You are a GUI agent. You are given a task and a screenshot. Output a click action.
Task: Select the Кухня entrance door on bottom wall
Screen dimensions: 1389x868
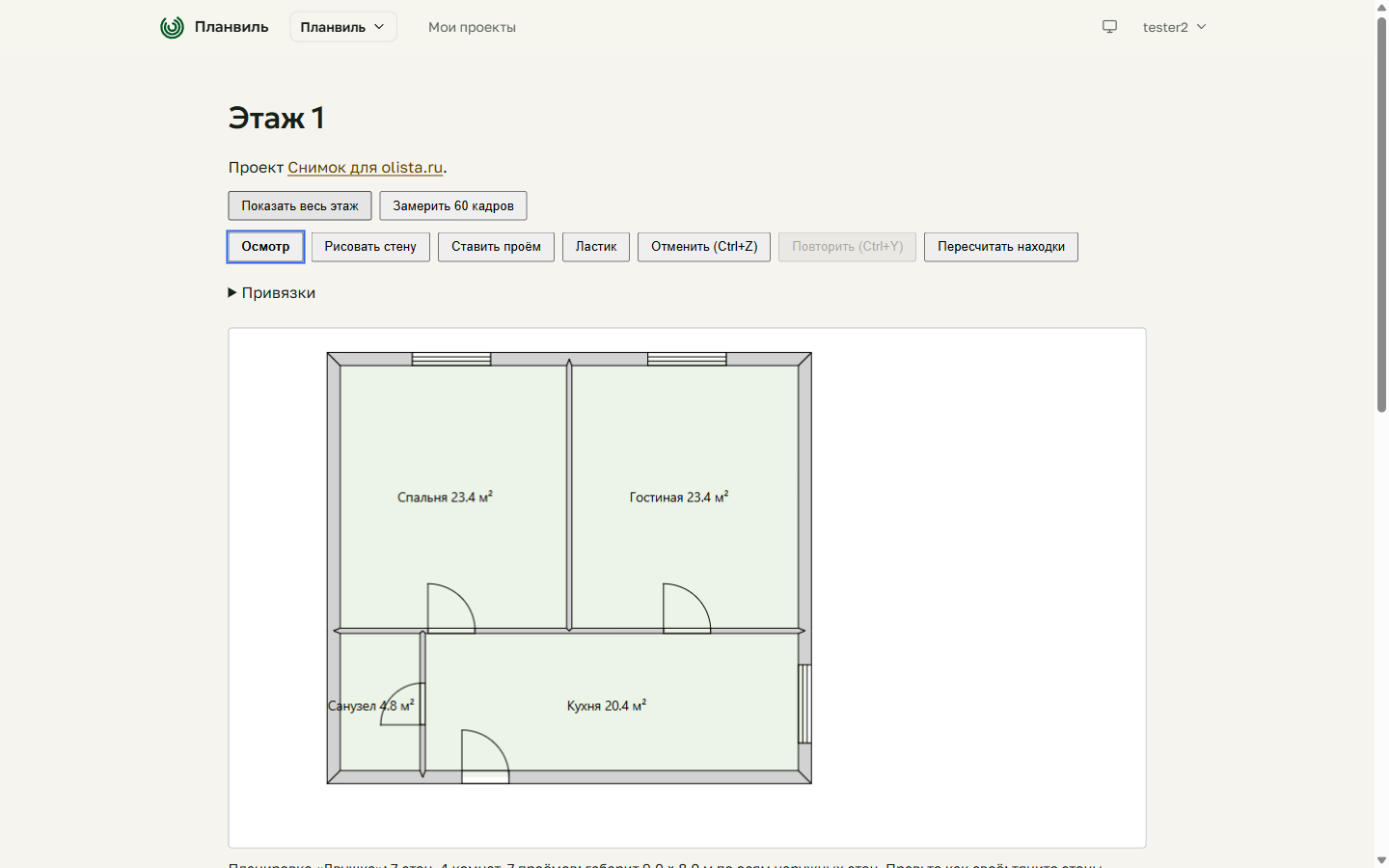pos(485,756)
